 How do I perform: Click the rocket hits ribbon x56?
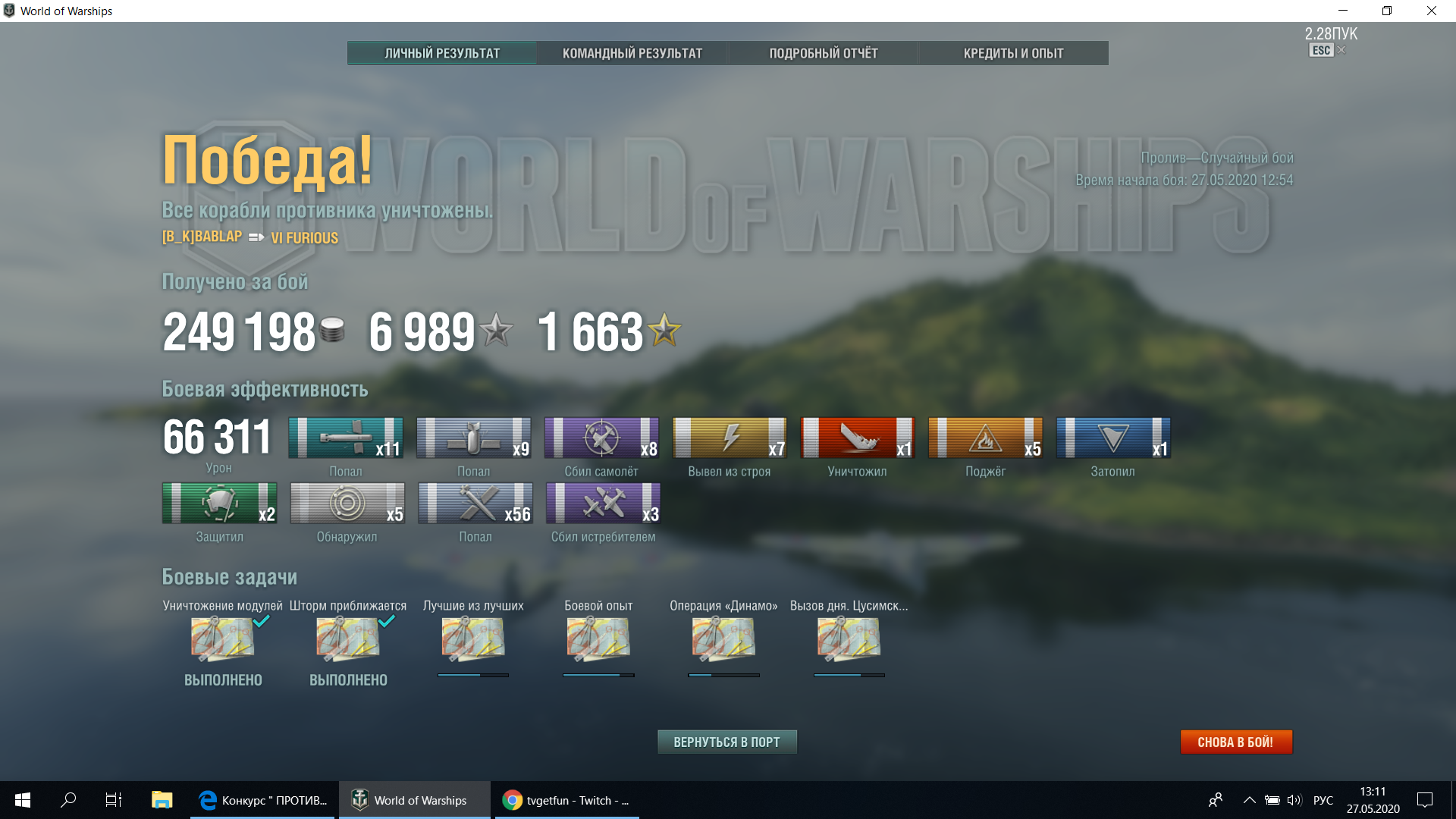(475, 503)
